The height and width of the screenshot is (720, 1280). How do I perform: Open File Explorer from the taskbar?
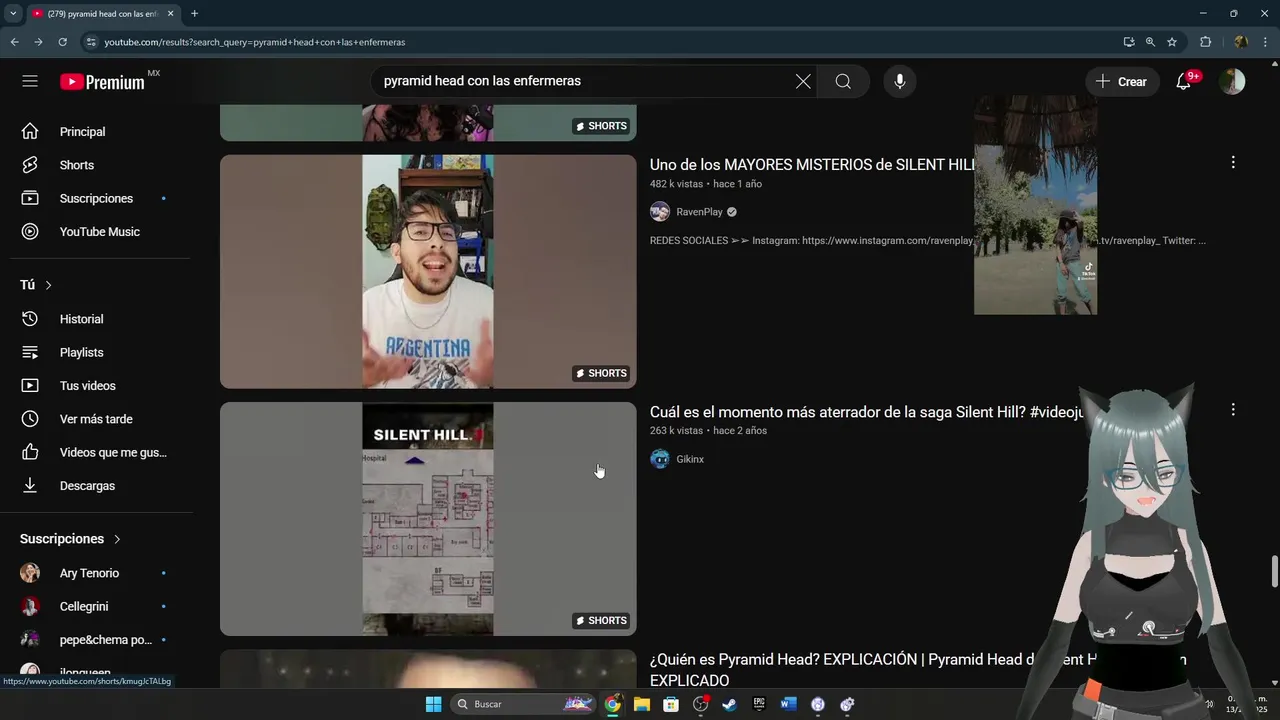tap(642, 704)
